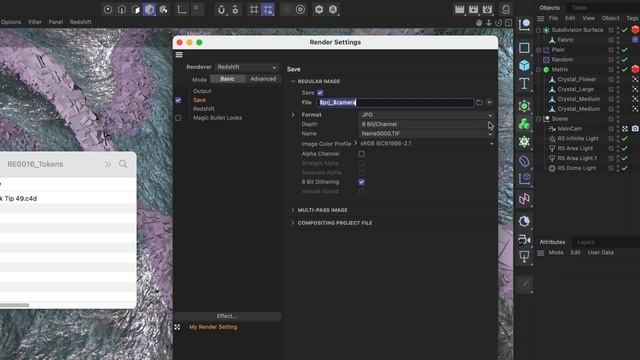Select the Edges mode icon
Screen dimensions: 640x360
click(x=122, y=9)
